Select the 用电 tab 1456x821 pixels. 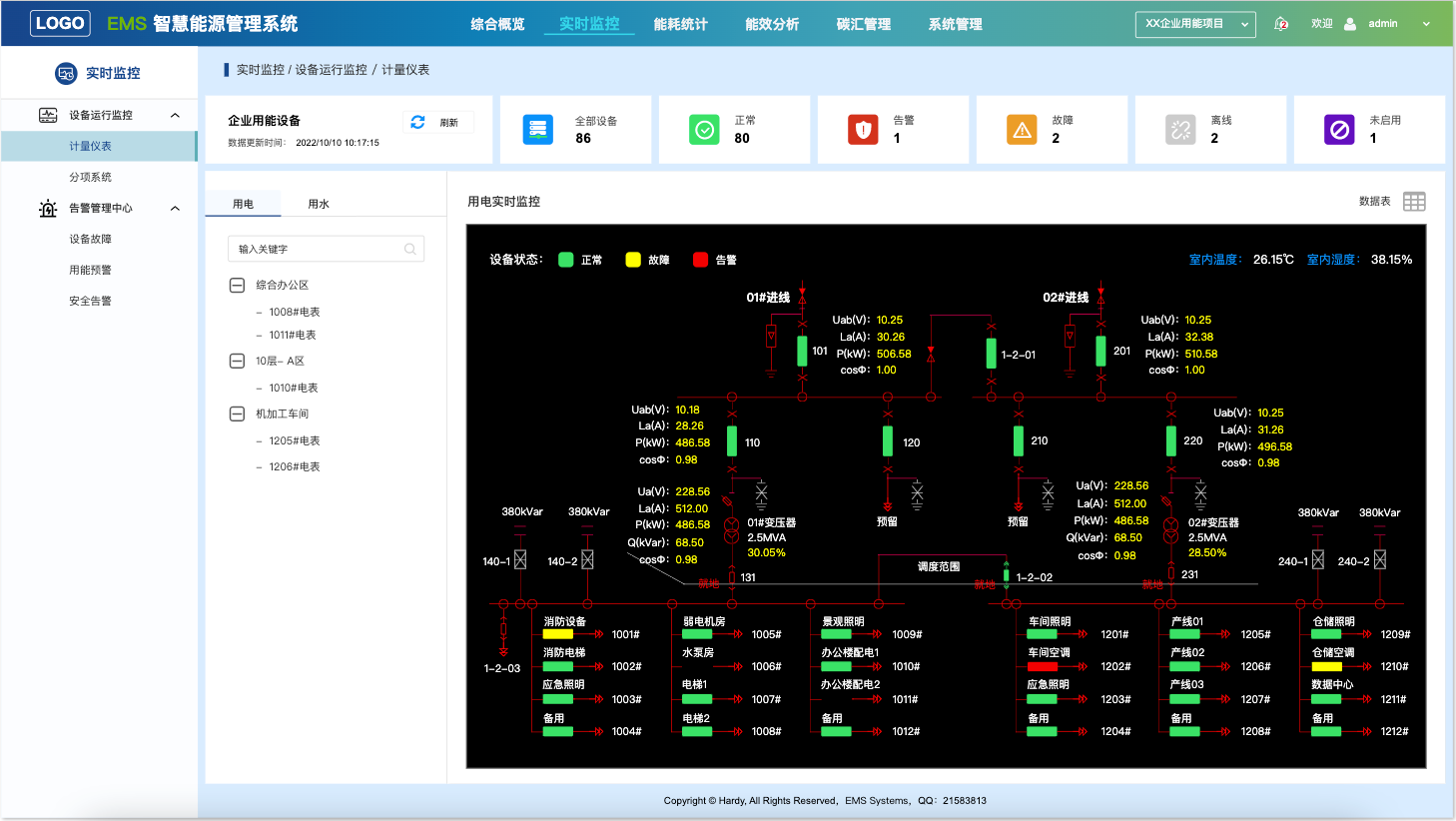pos(243,204)
